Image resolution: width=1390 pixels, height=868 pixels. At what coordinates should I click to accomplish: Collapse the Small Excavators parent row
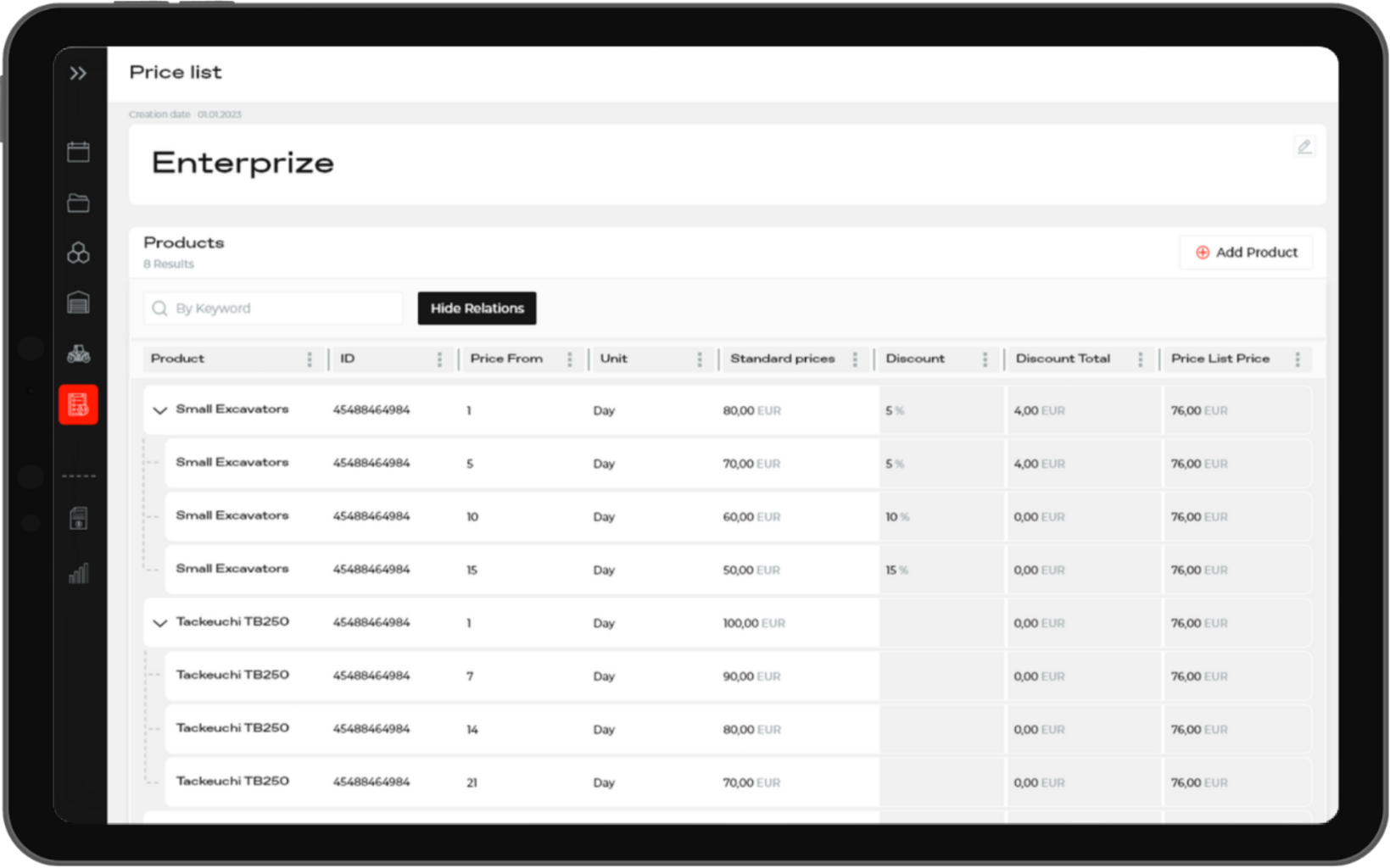159,410
